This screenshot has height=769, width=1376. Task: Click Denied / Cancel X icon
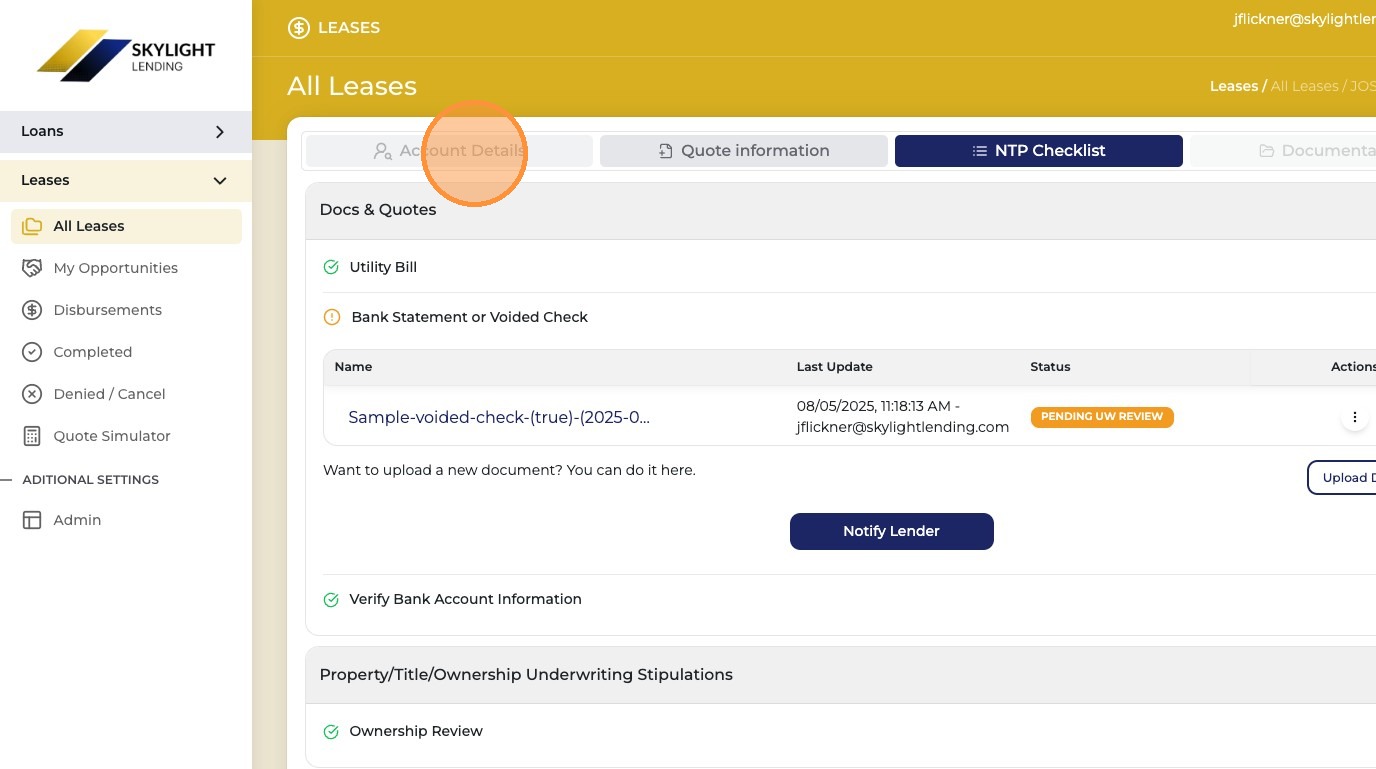(x=32, y=394)
